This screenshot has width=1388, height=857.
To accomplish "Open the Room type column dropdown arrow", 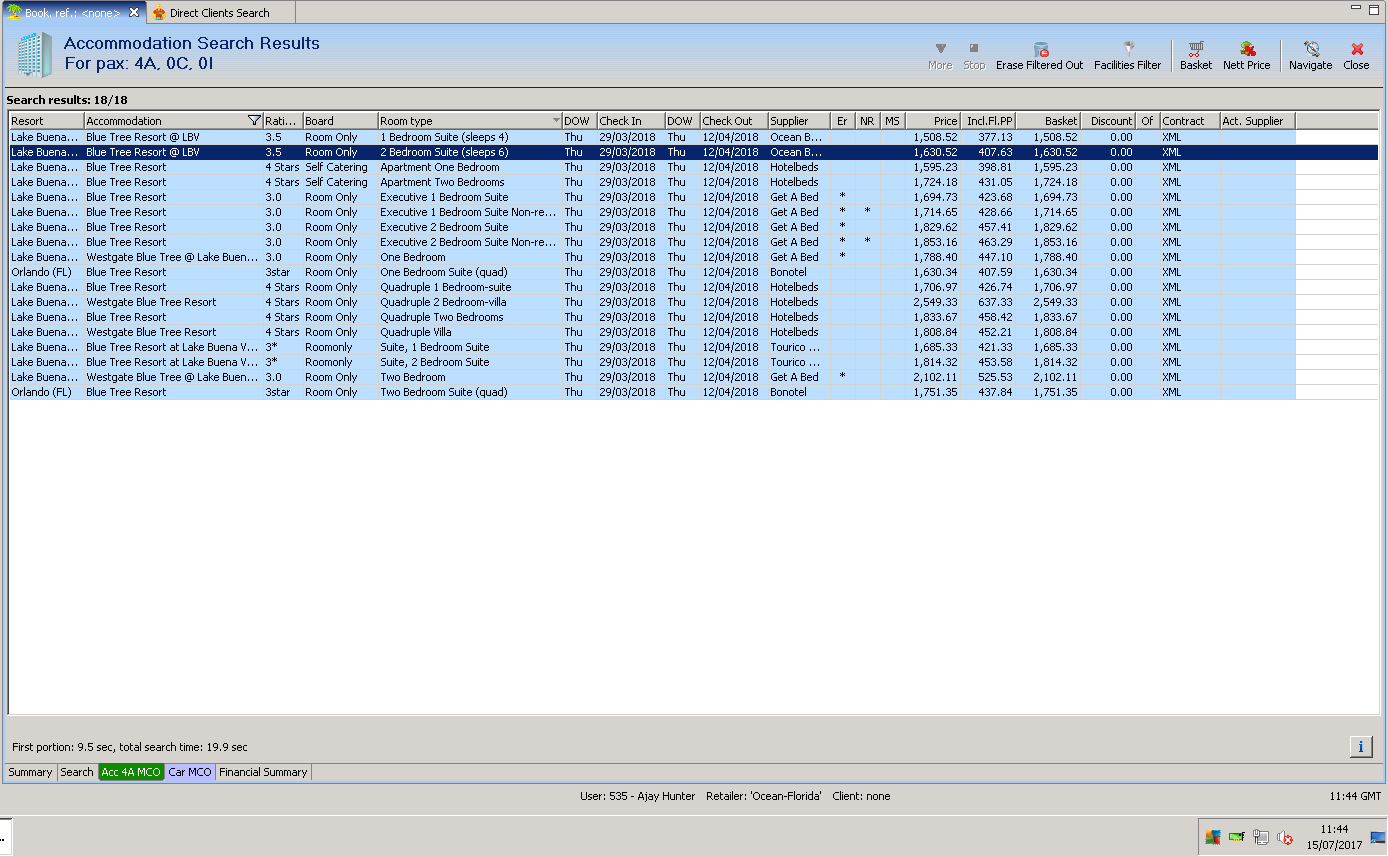I will [x=556, y=121].
